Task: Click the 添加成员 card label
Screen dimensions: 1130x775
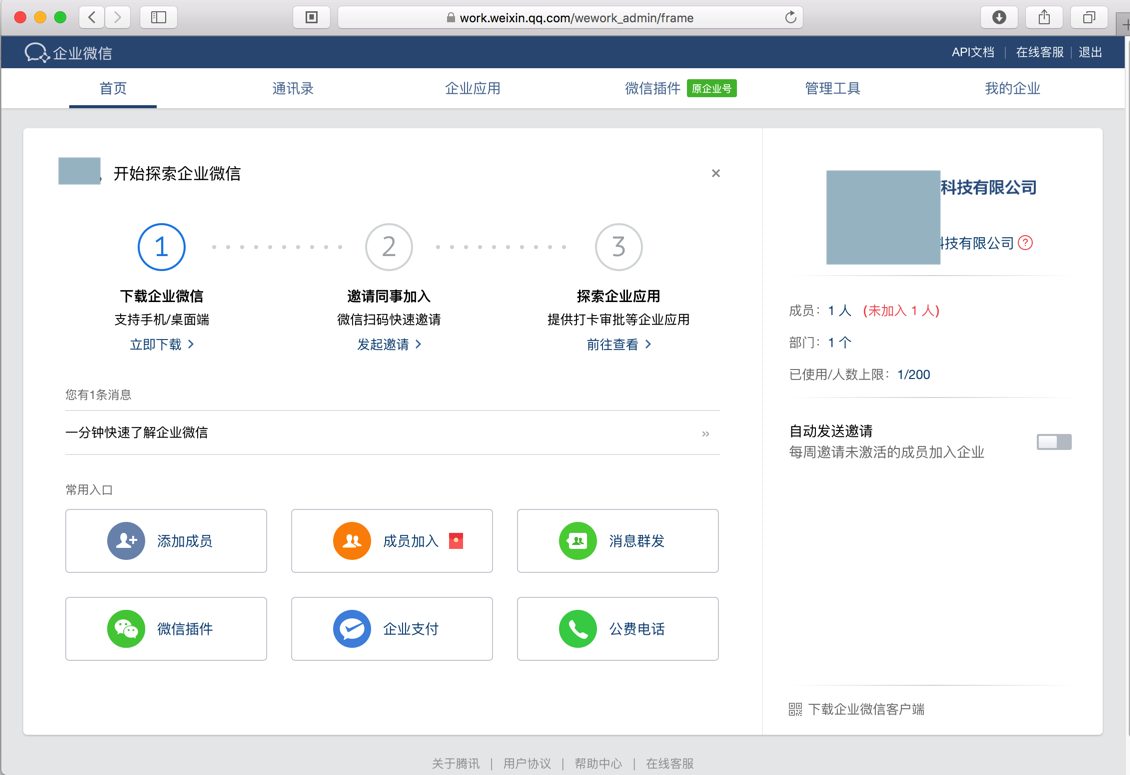Action: 184,541
